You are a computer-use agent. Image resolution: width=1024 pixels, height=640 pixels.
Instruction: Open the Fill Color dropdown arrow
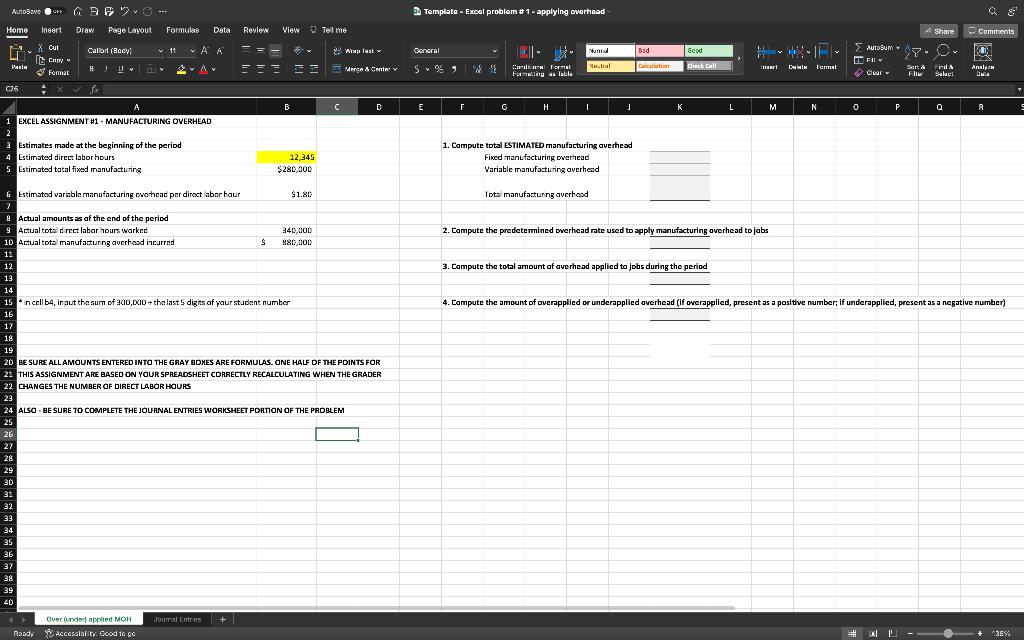coord(190,68)
